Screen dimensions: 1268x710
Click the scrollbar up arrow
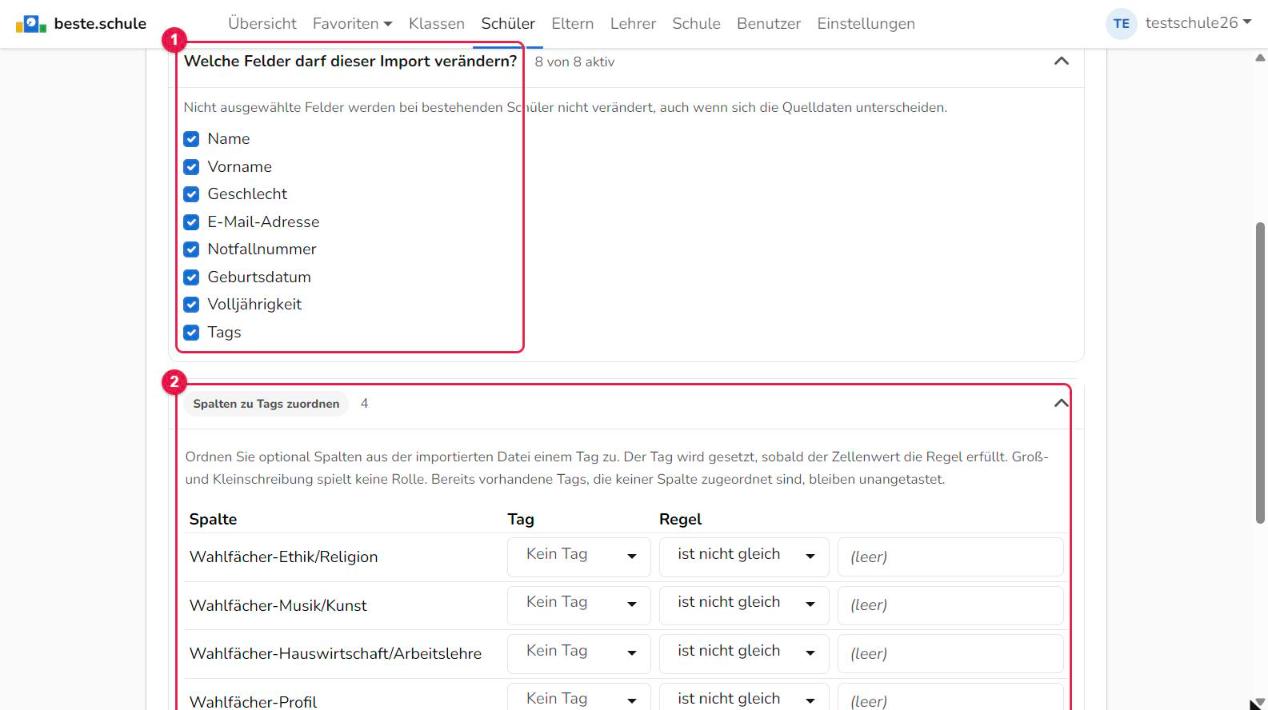click(1259, 58)
